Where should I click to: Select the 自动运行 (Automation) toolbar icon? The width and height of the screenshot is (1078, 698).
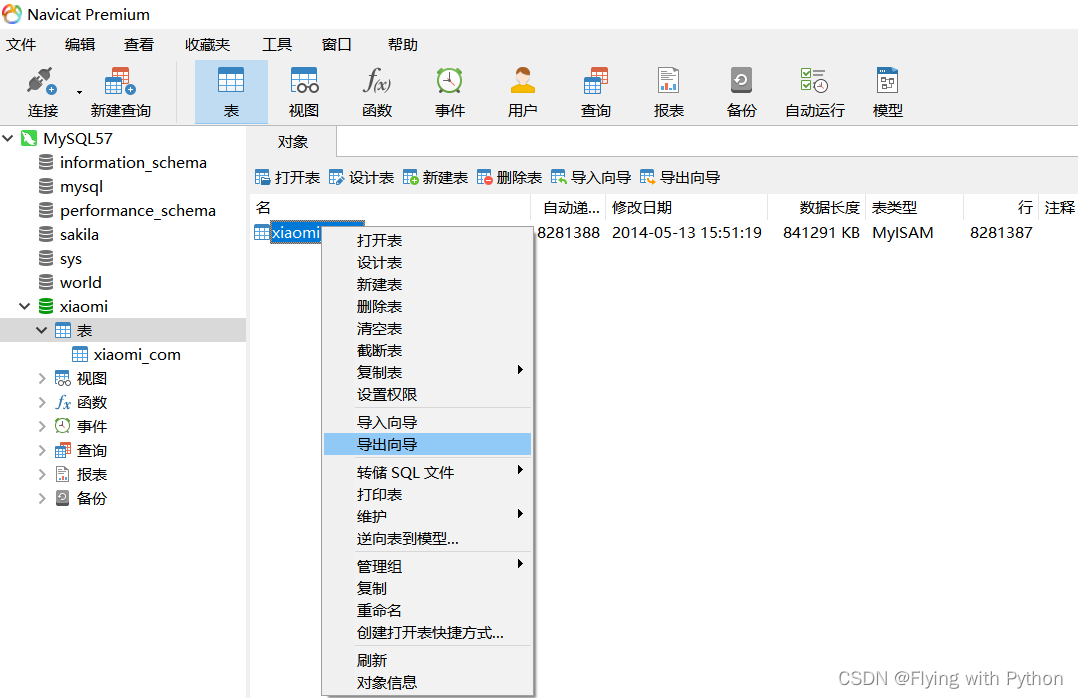click(x=814, y=90)
